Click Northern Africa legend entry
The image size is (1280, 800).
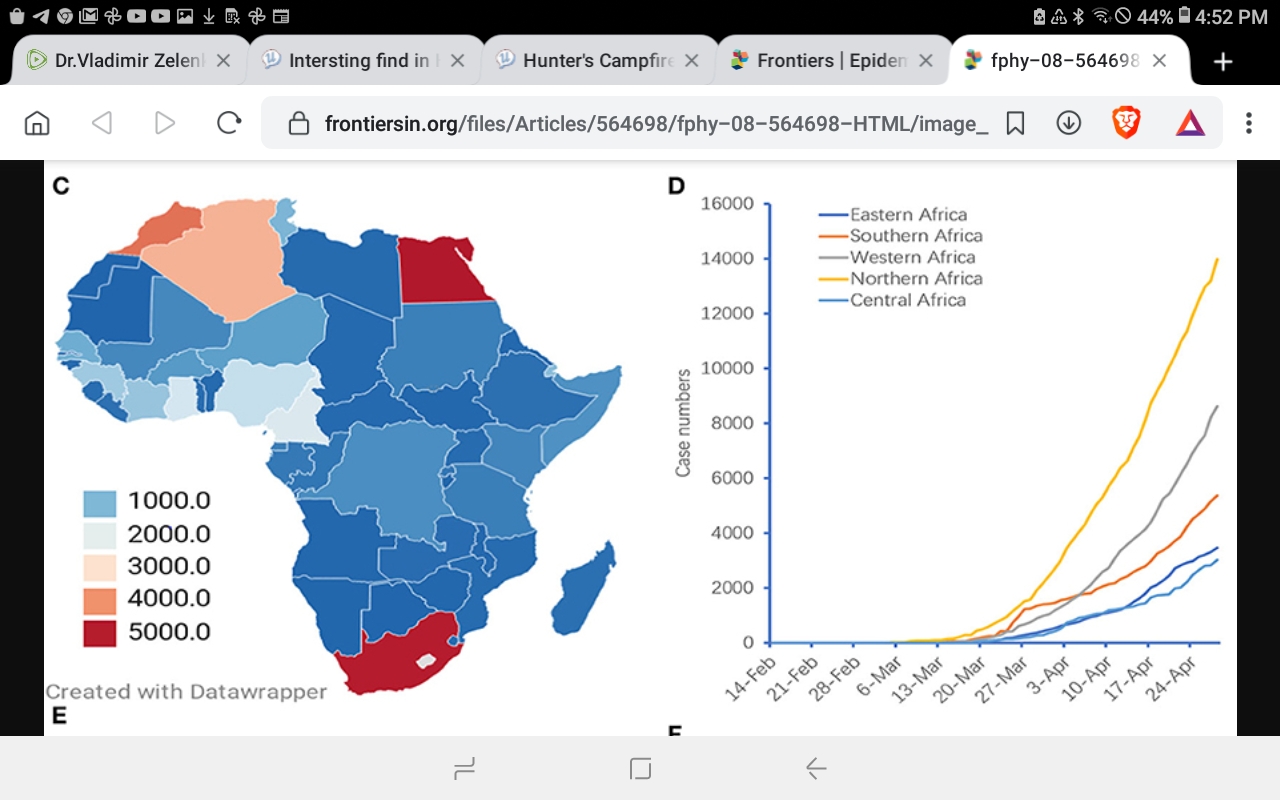click(901, 279)
